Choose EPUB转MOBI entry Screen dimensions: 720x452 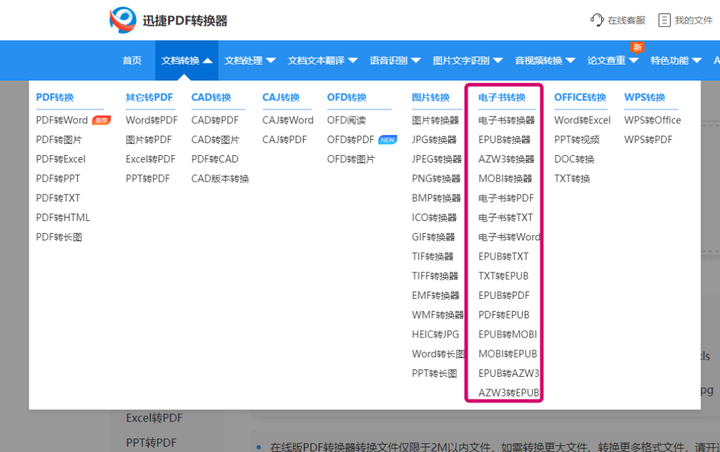[x=507, y=334]
